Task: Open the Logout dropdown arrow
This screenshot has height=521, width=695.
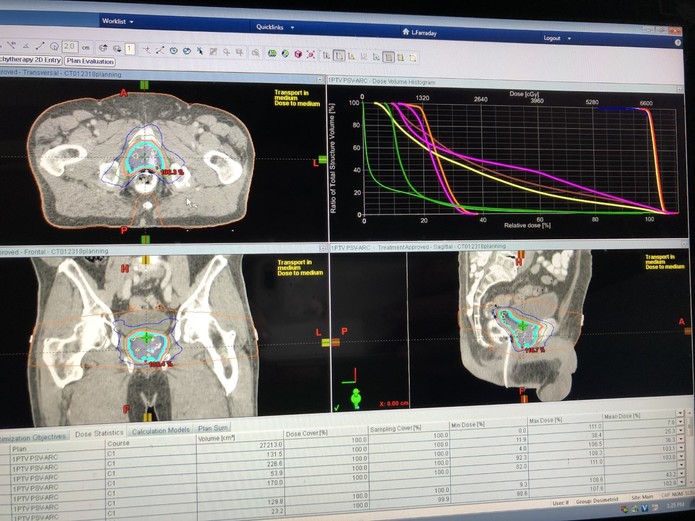Action: pos(569,39)
